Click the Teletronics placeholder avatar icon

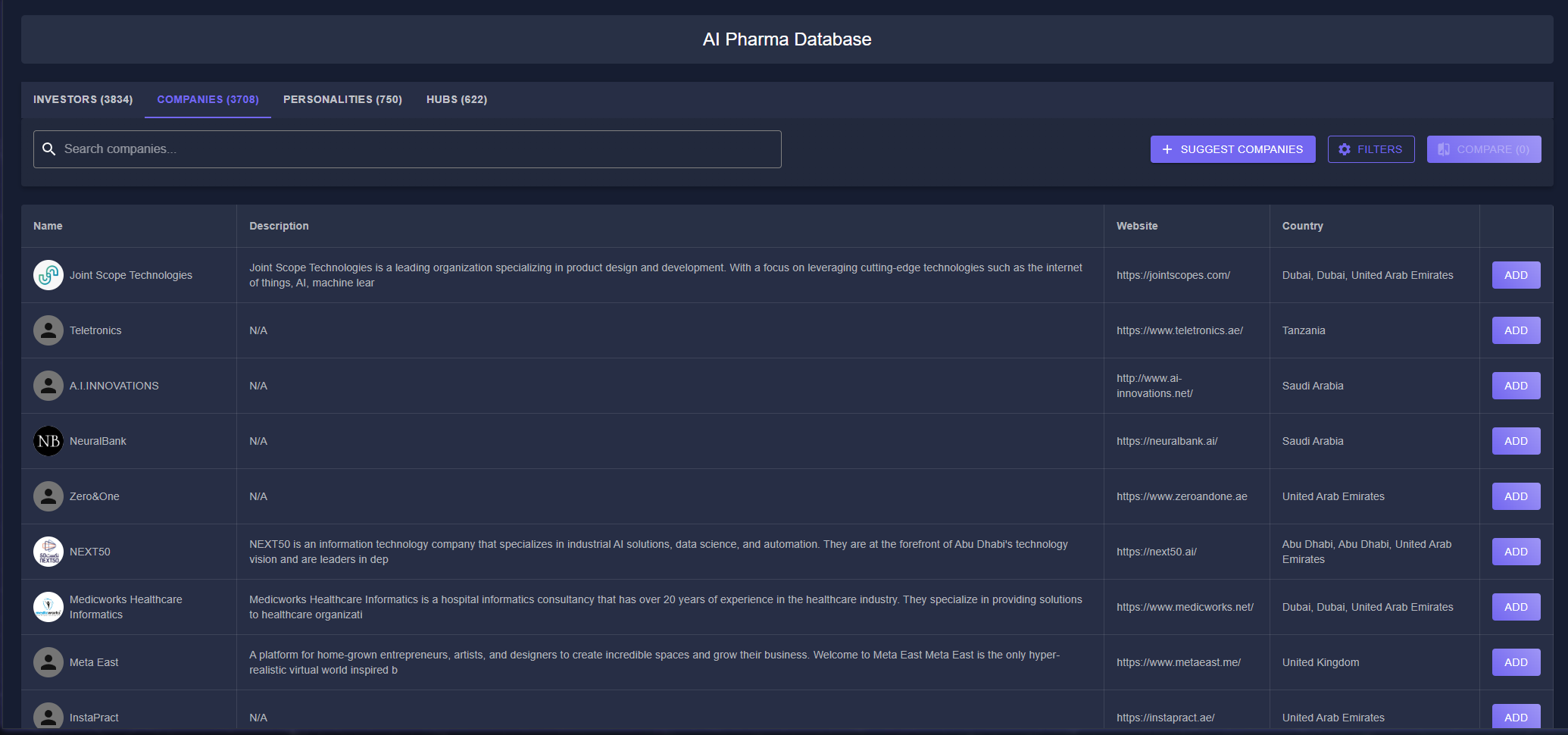[48, 330]
